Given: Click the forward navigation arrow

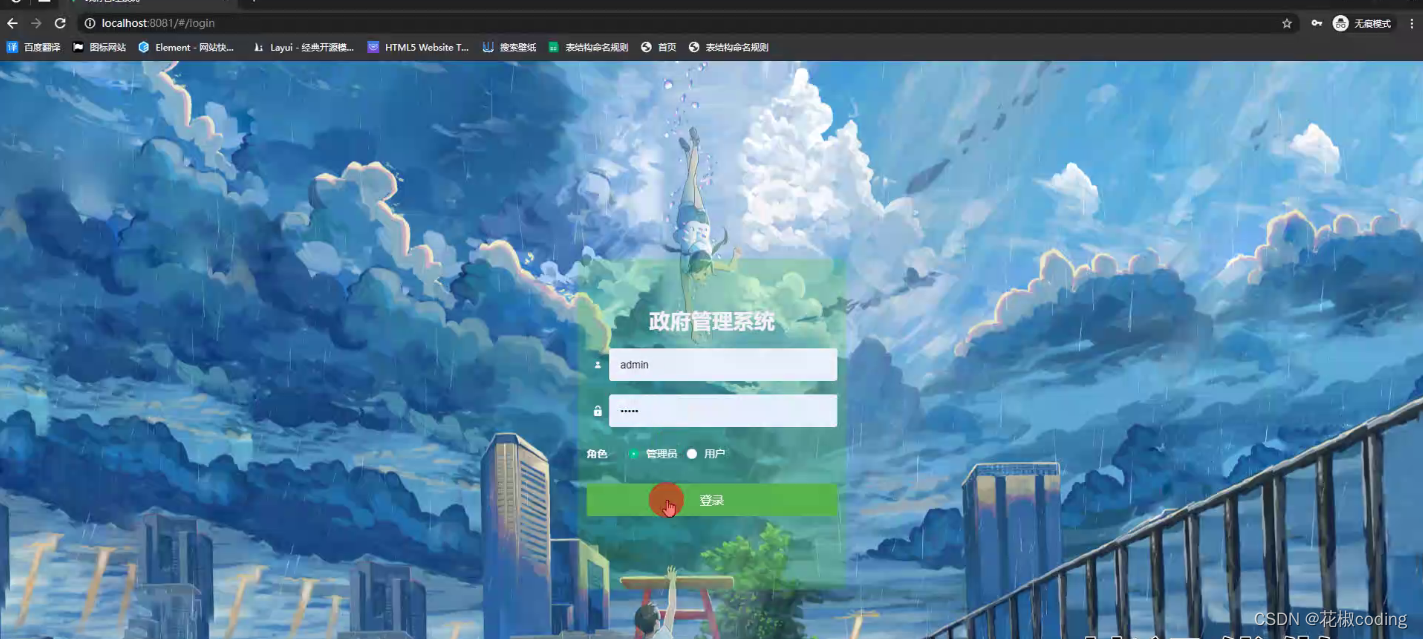Looking at the screenshot, I should [x=35, y=22].
